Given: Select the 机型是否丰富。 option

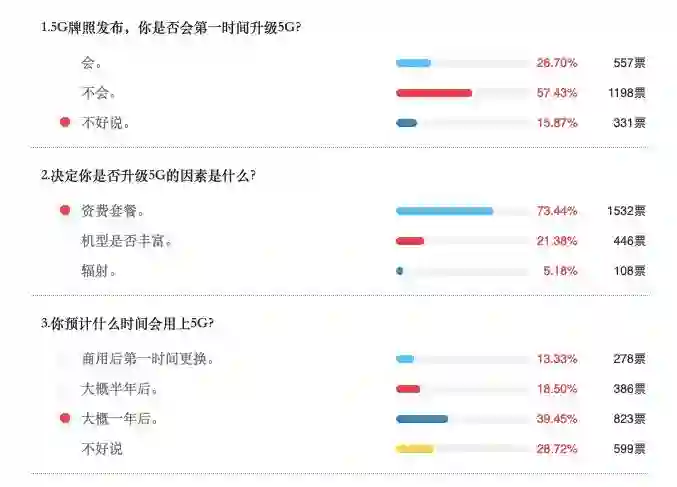Looking at the screenshot, I should [120, 241].
